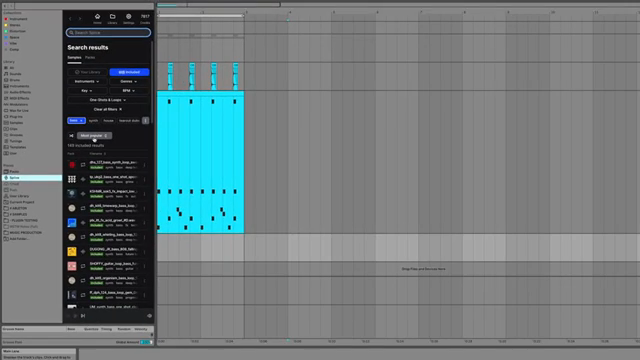Toggle the Included filter button
640x360 pixels.
(129, 72)
